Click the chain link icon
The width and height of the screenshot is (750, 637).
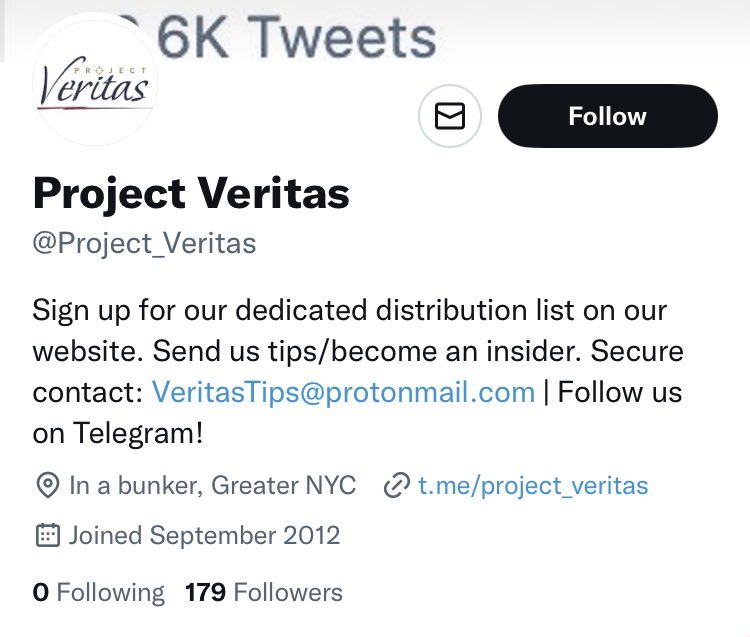point(397,485)
